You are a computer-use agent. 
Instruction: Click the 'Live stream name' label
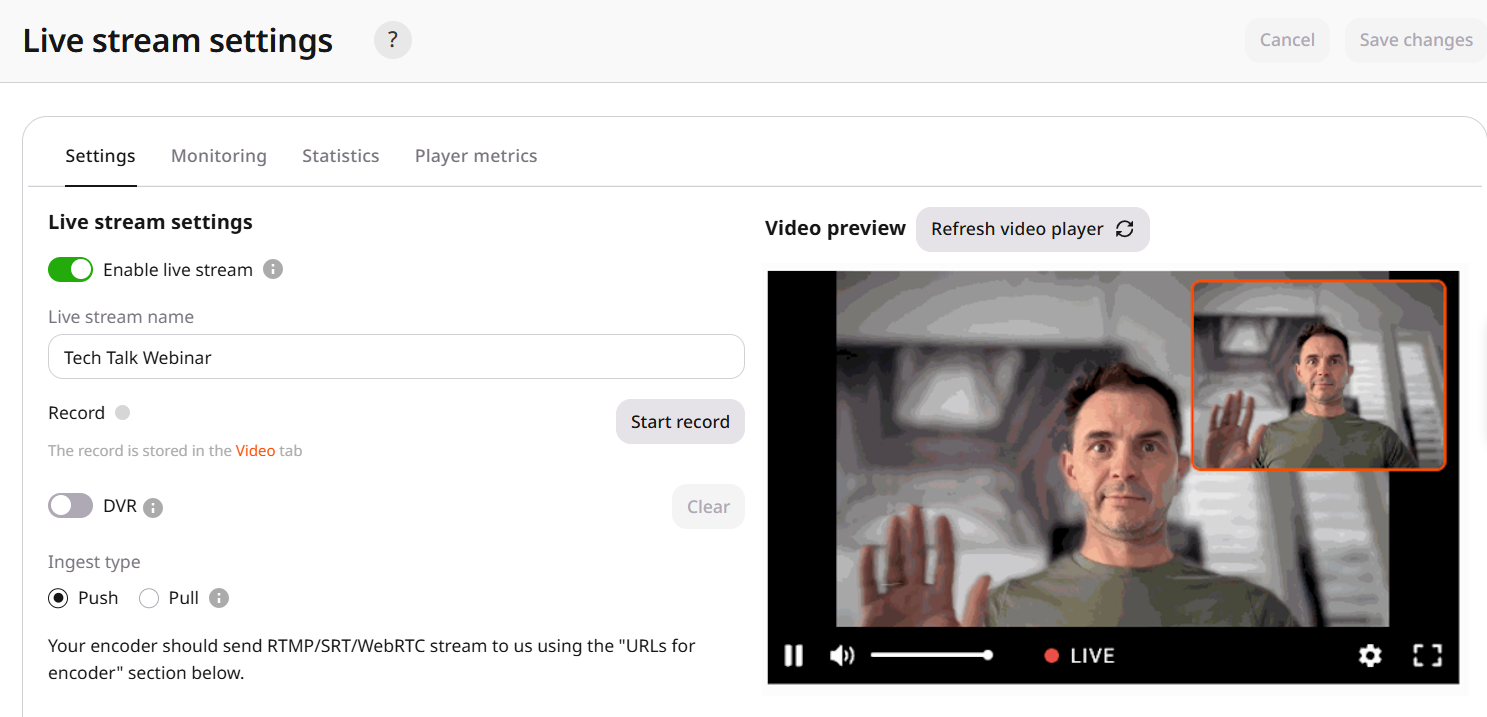(121, 317)
